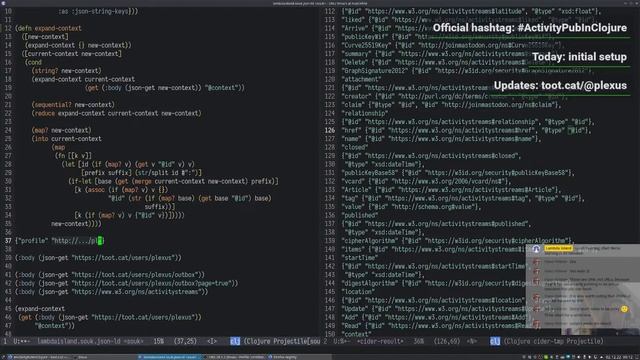640x360 pixels.
Task: Click the "attachment" key on line 120
Action: [361, 79]
